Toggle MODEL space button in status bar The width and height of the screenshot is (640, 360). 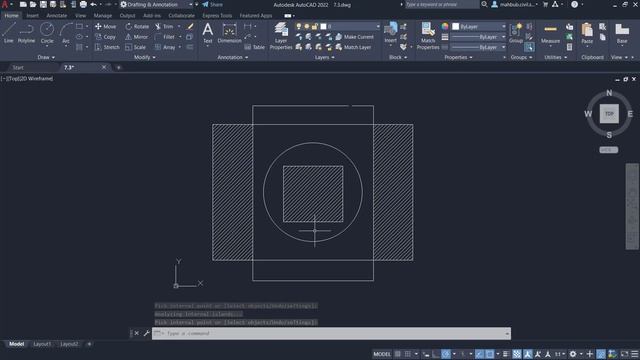tap(382, 354)
